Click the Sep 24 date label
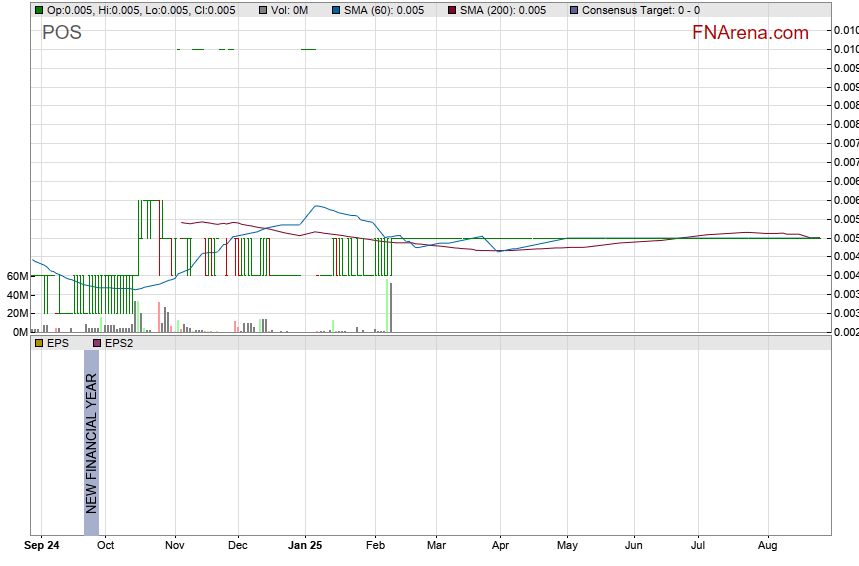This screenshot has height=566, width=859. 42,546
